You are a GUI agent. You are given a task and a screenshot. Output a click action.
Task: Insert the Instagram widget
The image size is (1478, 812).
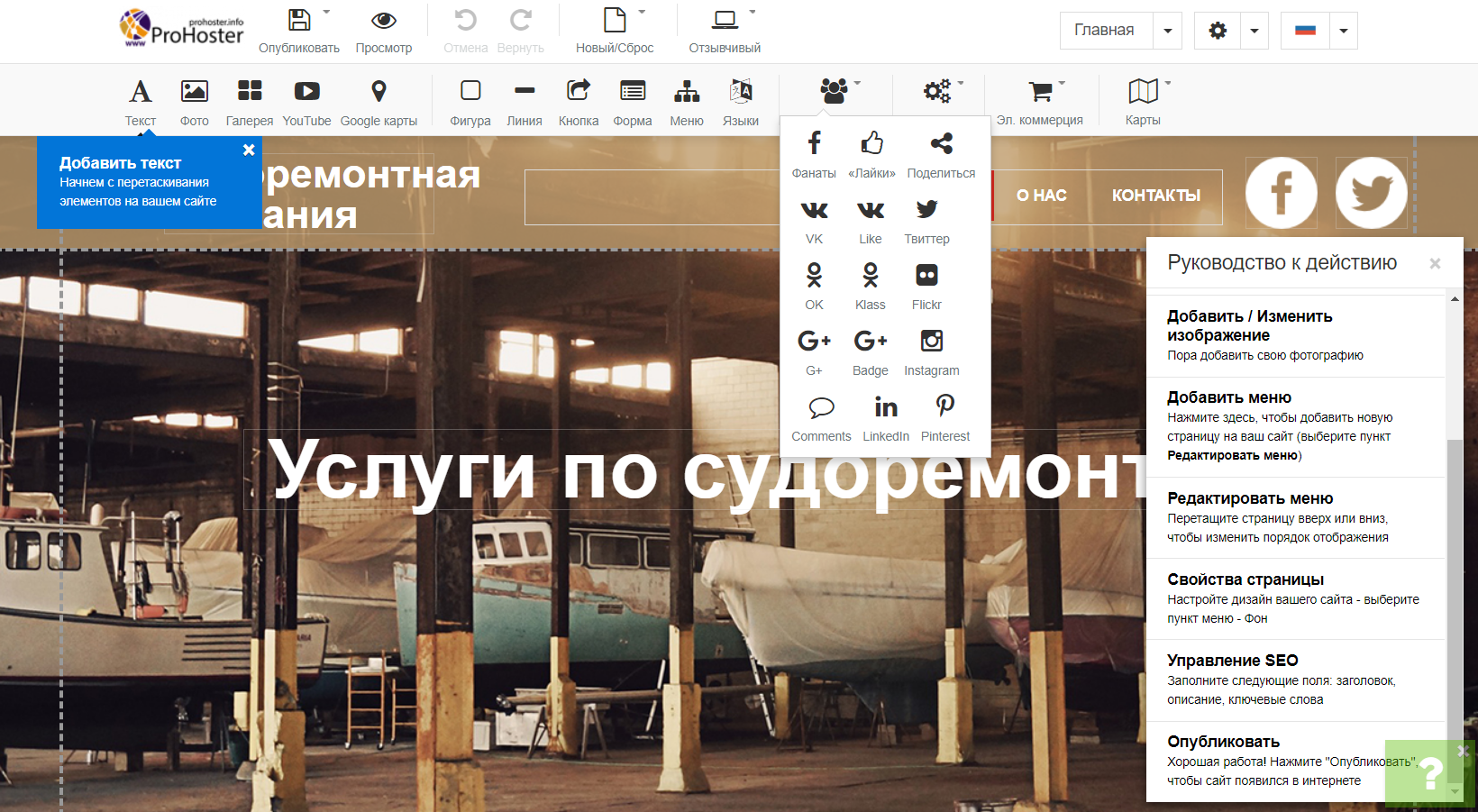tap(931, 342)
